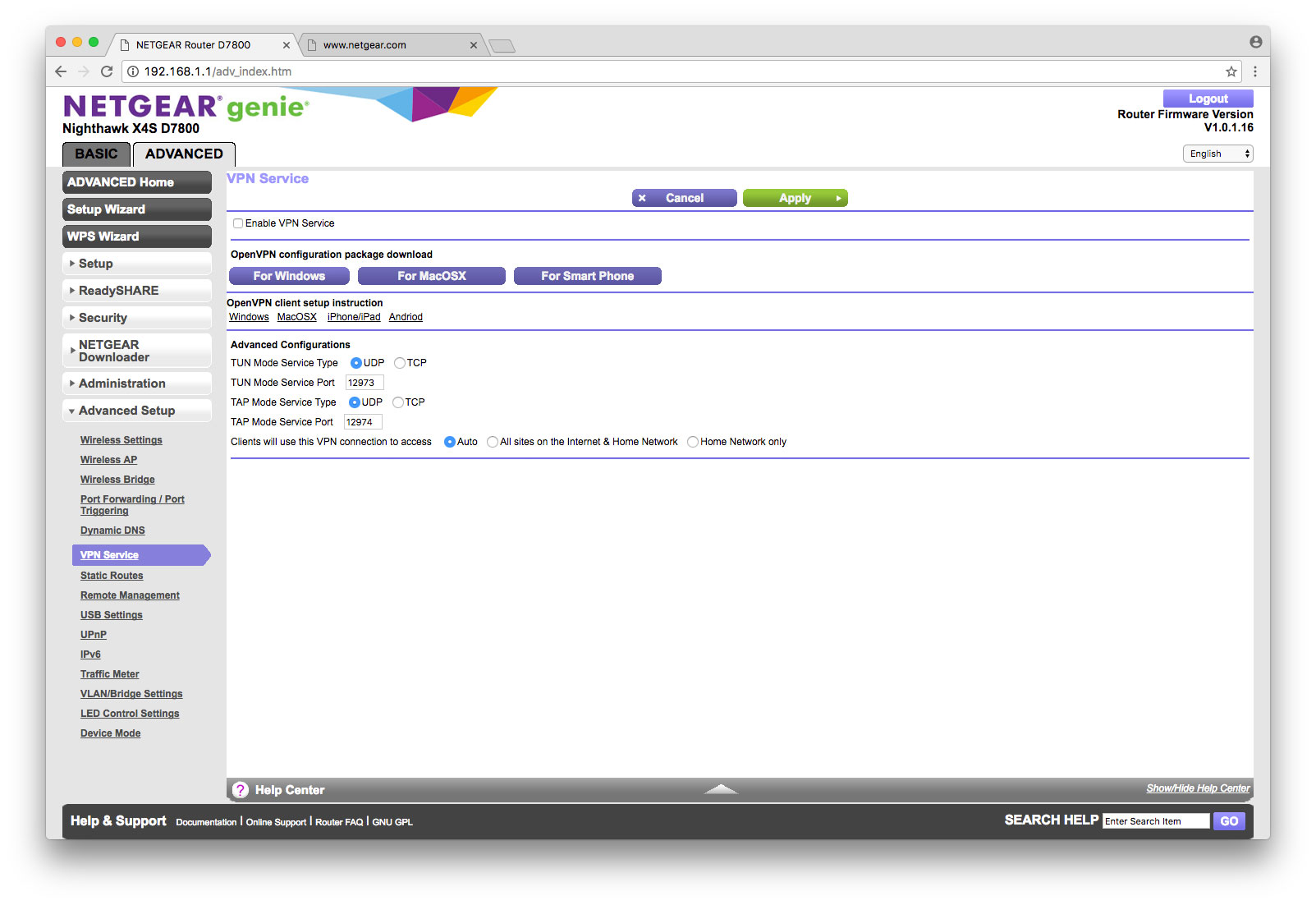Image resolution: width=1316 pixels, height=905 pixels.
Task: Open ADVANCED Home in sidebar
Action: 137,182
